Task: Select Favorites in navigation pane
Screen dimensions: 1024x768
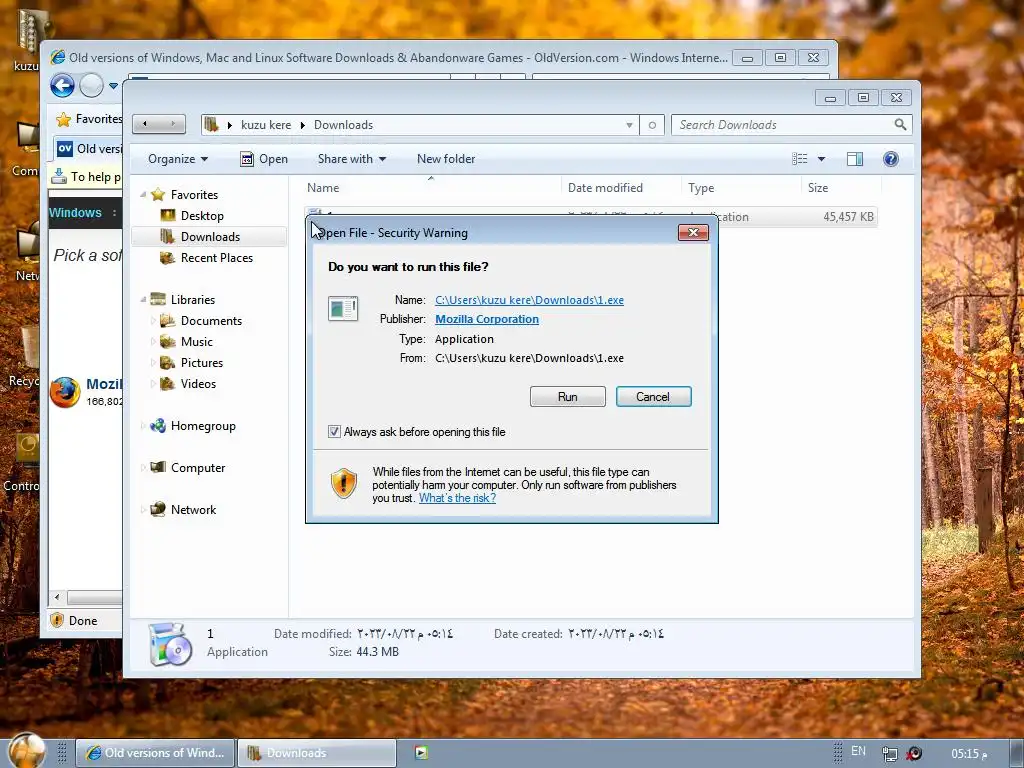Action: [x=194, y=195]
